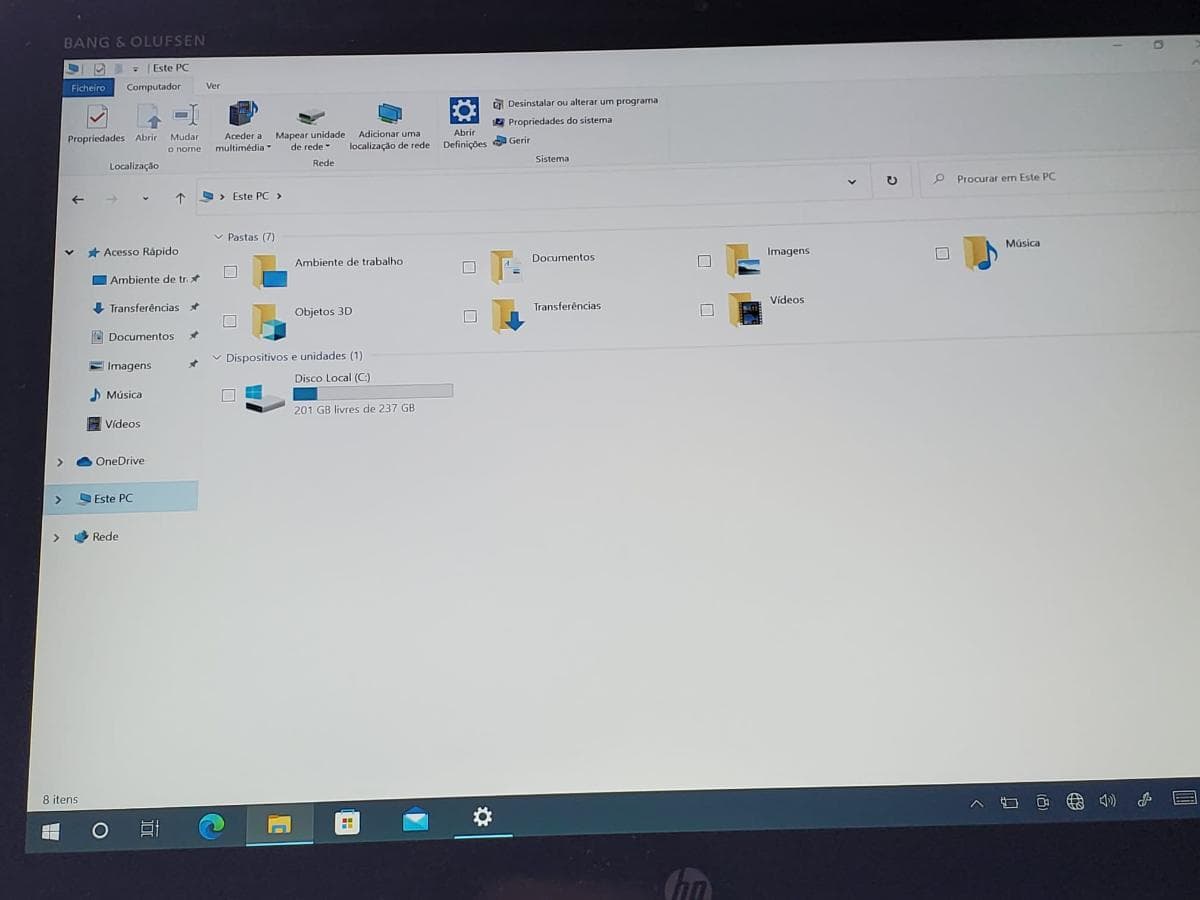This screenshot has height=900, width=1200.
Task: Launch Microsoft Edge from taskbar
Action: 211,826
